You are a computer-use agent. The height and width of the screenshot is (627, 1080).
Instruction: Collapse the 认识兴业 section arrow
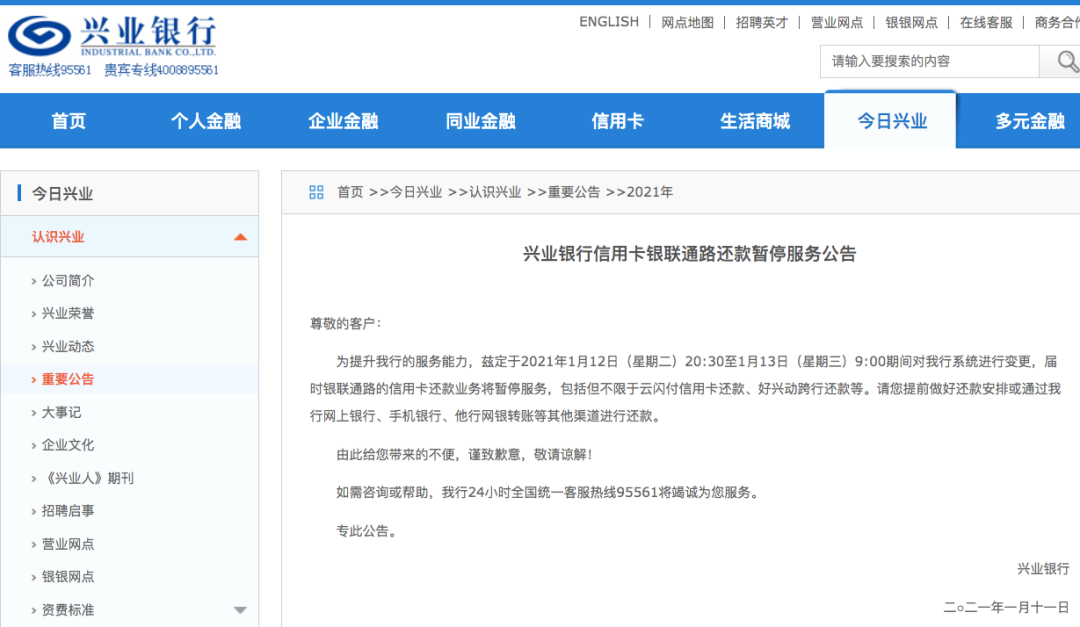[x=240, y=237]
